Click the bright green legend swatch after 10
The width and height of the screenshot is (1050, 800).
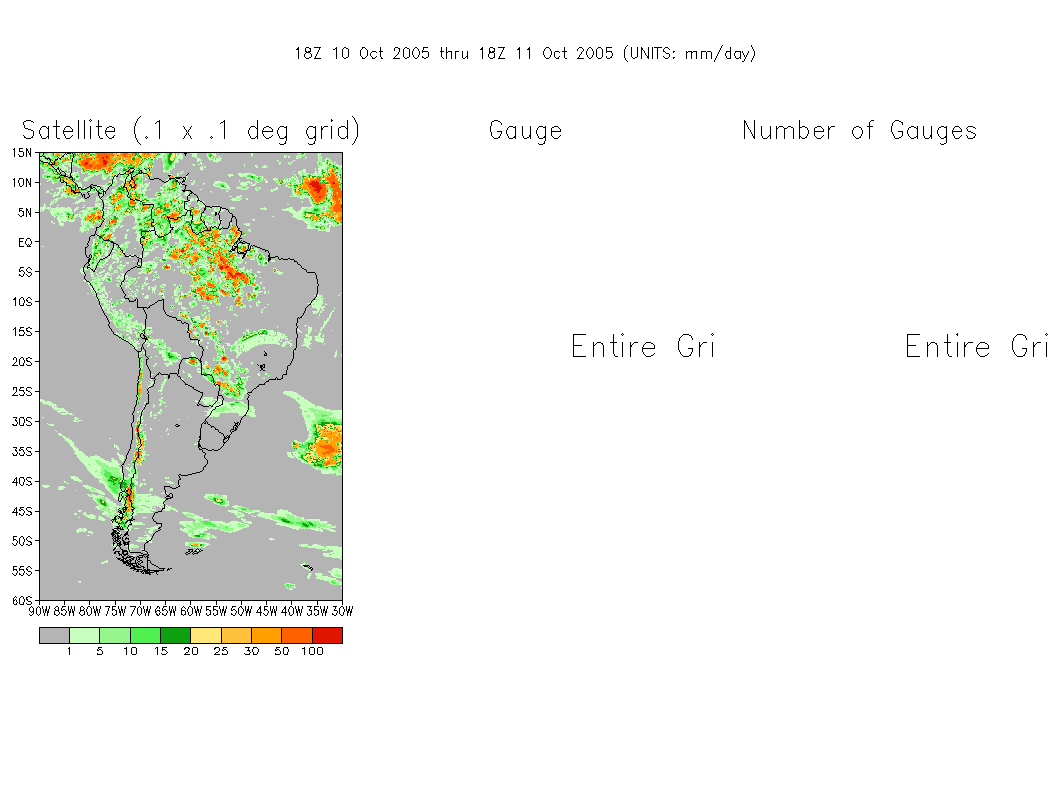click(x=145, y=635)
